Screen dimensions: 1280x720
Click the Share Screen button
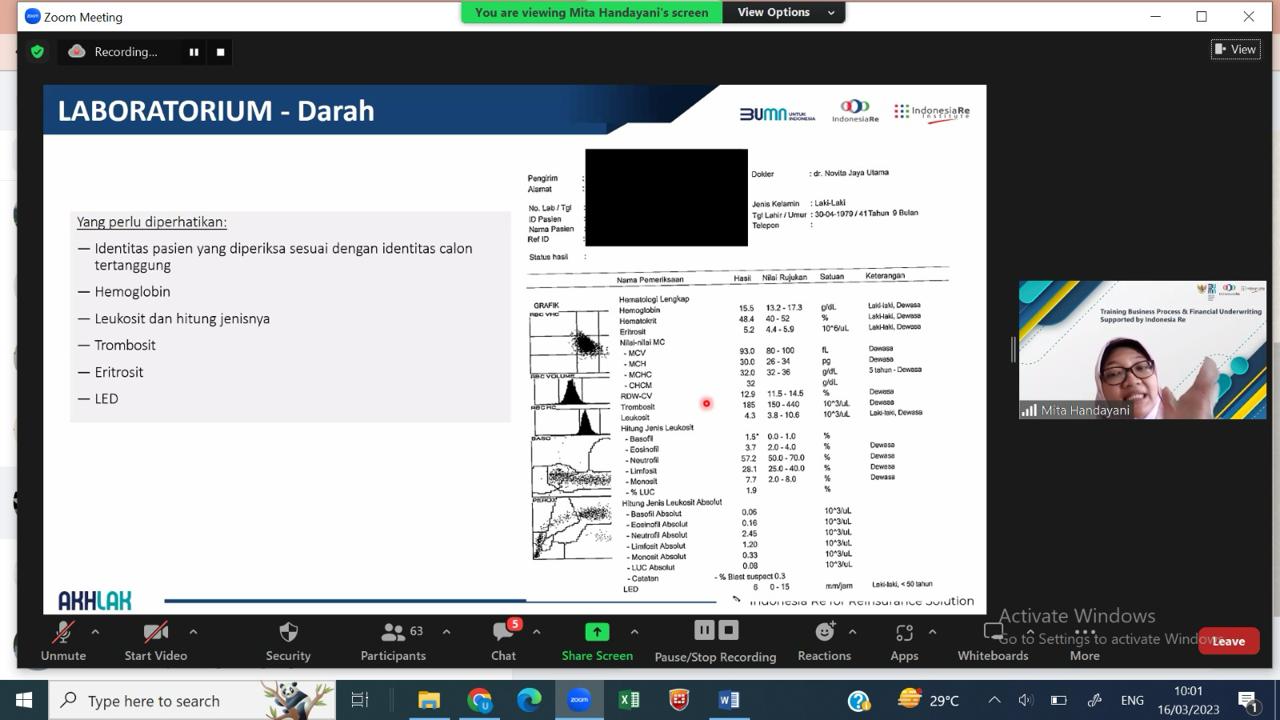coord(597,641)
